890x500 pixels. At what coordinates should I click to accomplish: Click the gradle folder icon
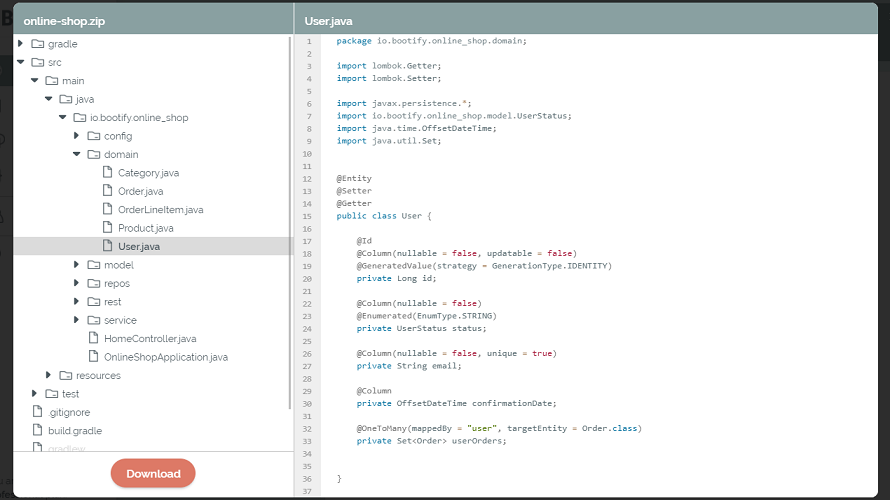pyautogui.click(x=38, y=44)
